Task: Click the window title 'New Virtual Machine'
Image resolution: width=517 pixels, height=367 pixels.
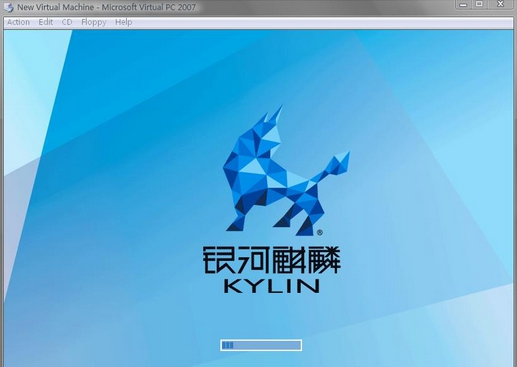Action: 56,7
